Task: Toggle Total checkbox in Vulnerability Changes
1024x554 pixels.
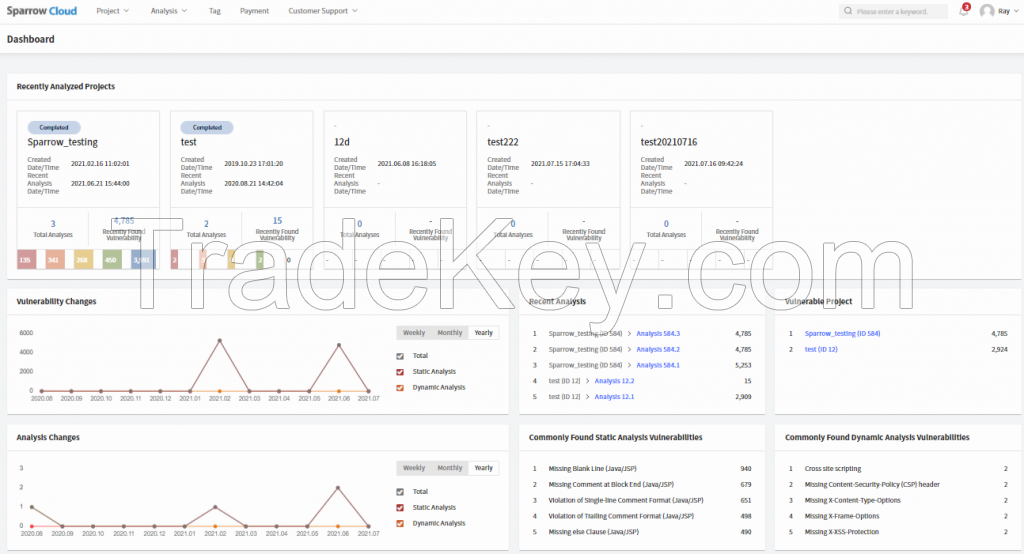Action: (x=400, y=356)
